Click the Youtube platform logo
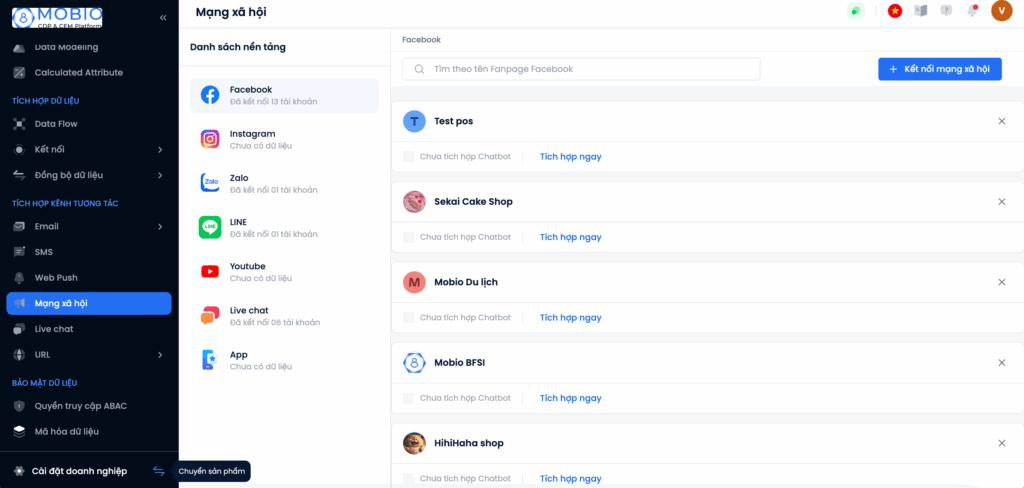This screenshot has width=1024, height=488. coord(210,272)
